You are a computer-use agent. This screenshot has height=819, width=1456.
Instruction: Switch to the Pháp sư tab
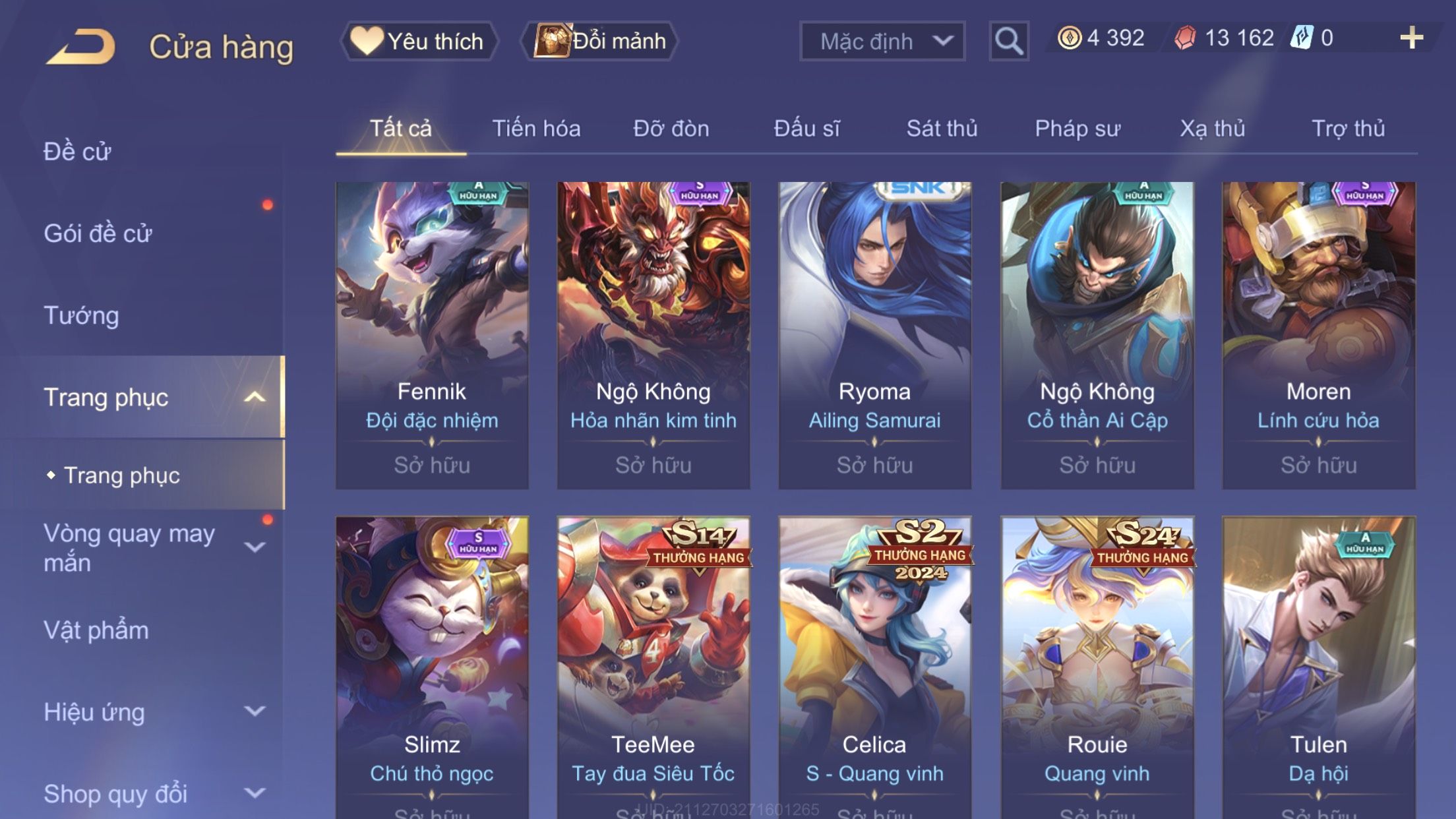(x=1077, y=129)
